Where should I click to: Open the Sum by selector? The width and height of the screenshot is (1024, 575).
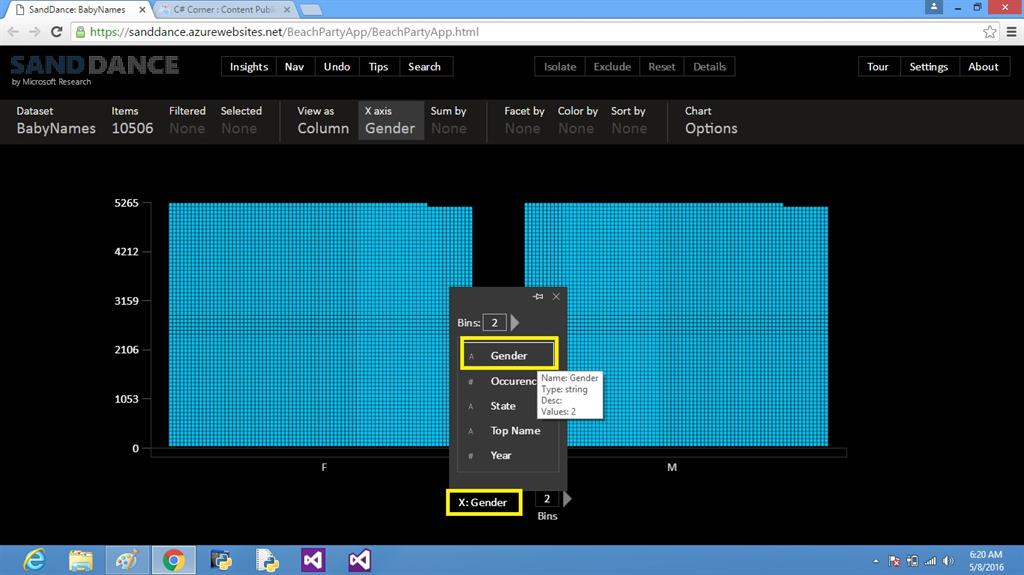(x=449, y=120)
